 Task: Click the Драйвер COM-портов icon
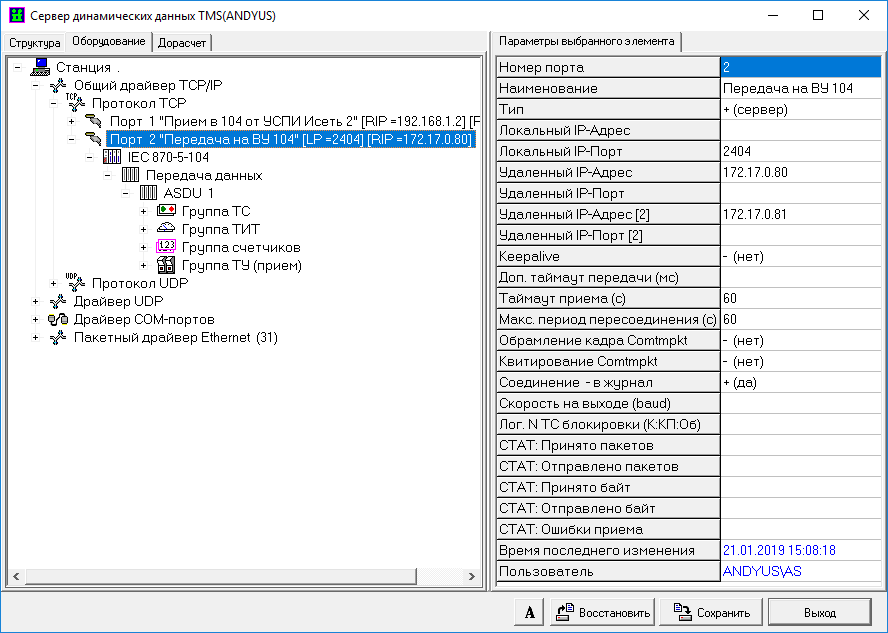pos(58,319)
